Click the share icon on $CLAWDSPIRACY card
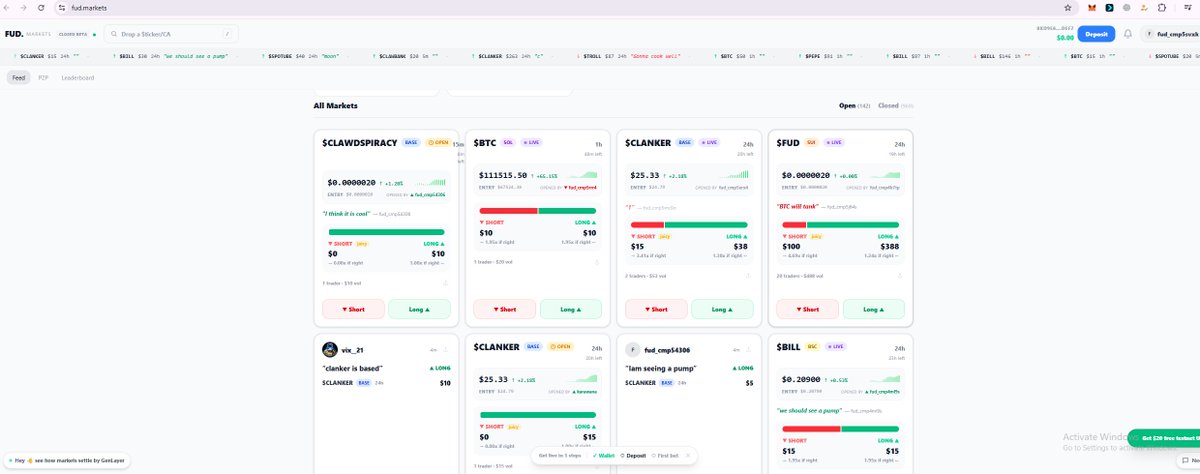The width and height of the screenshot is (1200, 474). pos(445,283)
